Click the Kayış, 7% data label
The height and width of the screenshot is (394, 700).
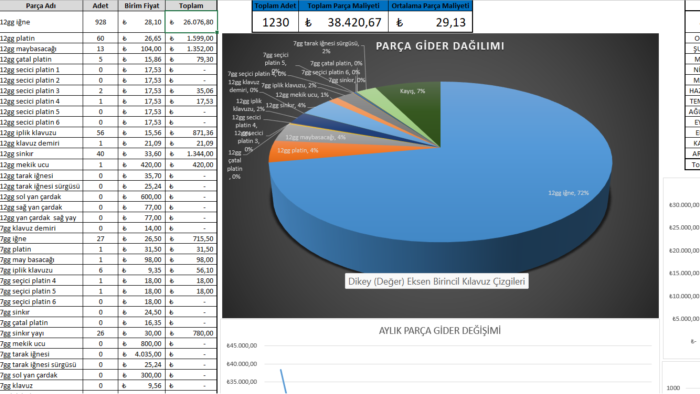412,91
